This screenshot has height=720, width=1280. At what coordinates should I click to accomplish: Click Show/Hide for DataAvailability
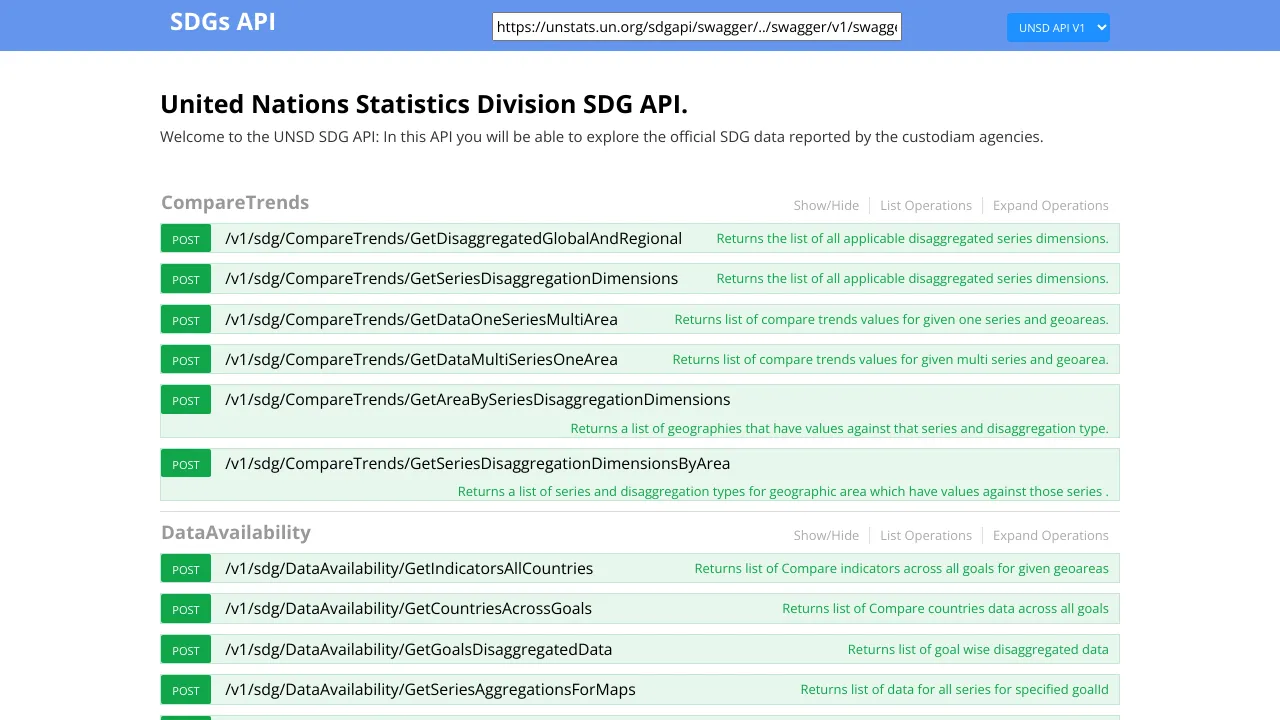(x=826, y=535)
